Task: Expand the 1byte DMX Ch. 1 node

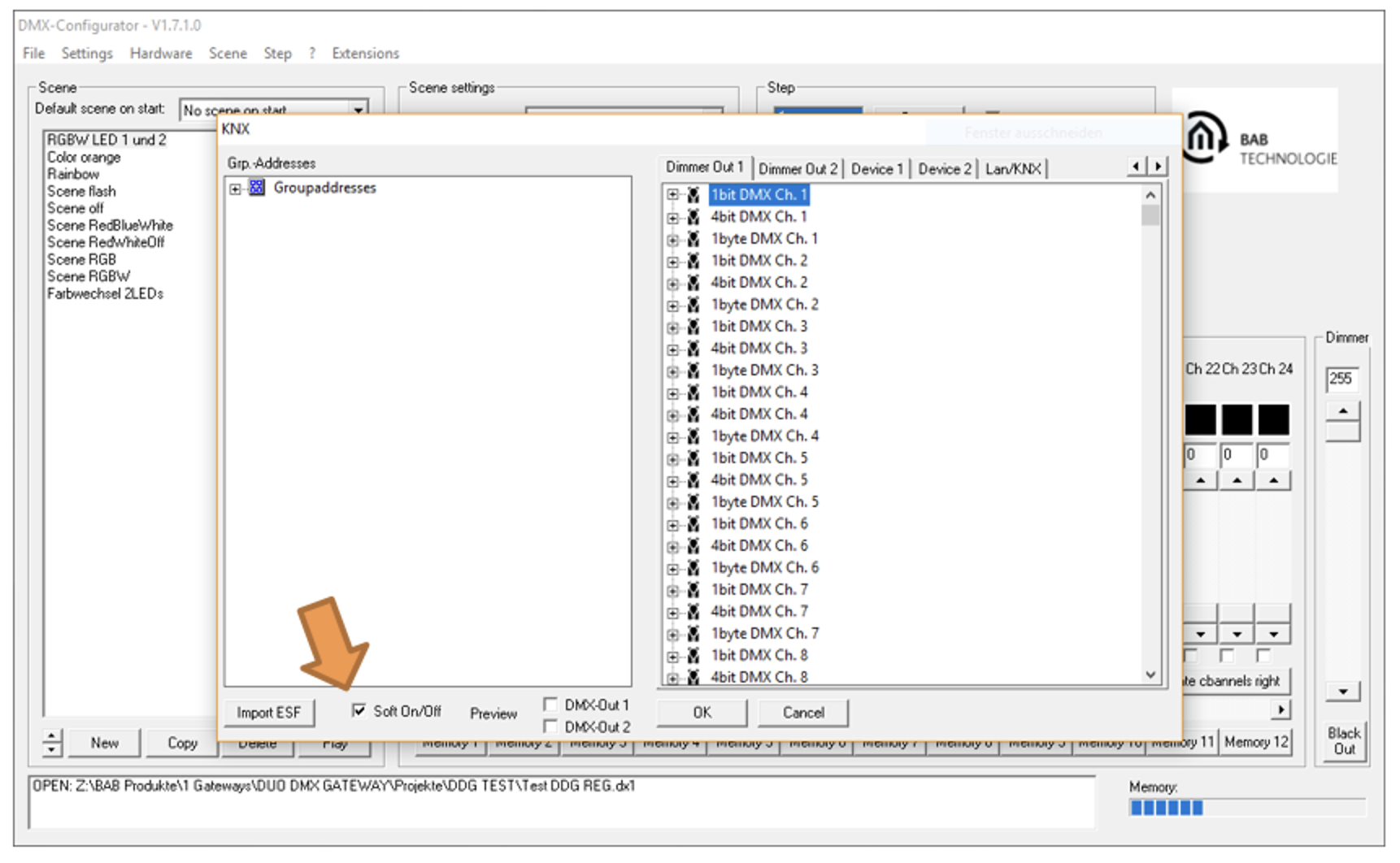Action: pos(673,240)
